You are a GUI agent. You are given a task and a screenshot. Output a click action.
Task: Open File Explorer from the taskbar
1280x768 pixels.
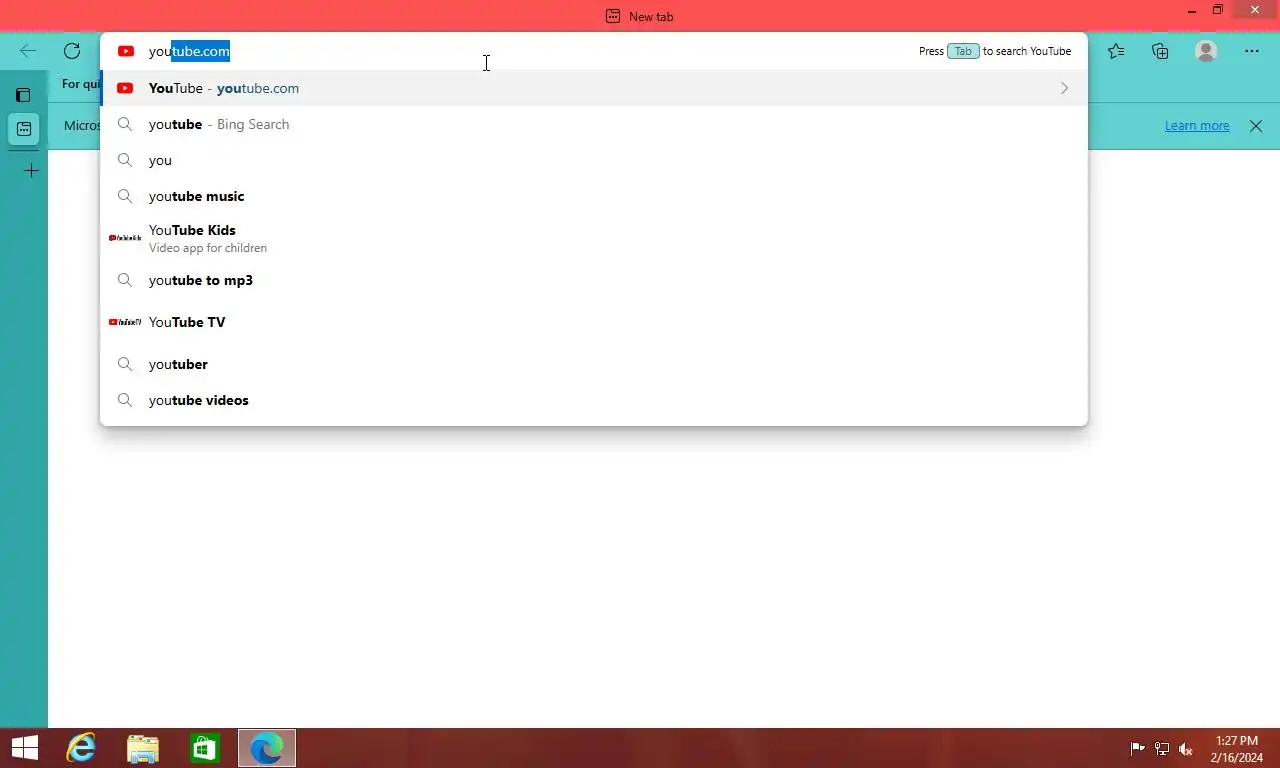pos(143,748)
